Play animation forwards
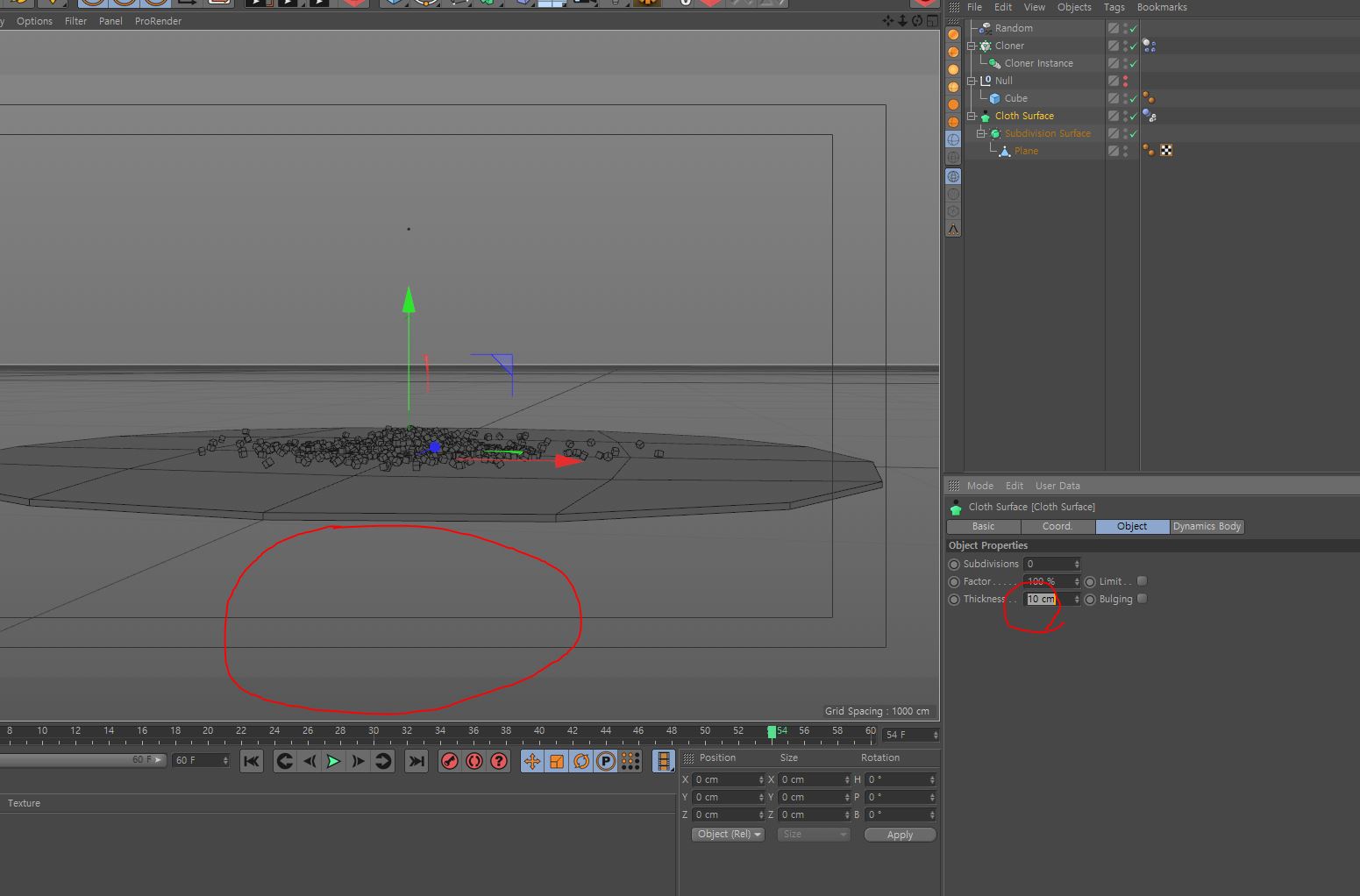This screenshot has width=1360, height=896. 334,761
